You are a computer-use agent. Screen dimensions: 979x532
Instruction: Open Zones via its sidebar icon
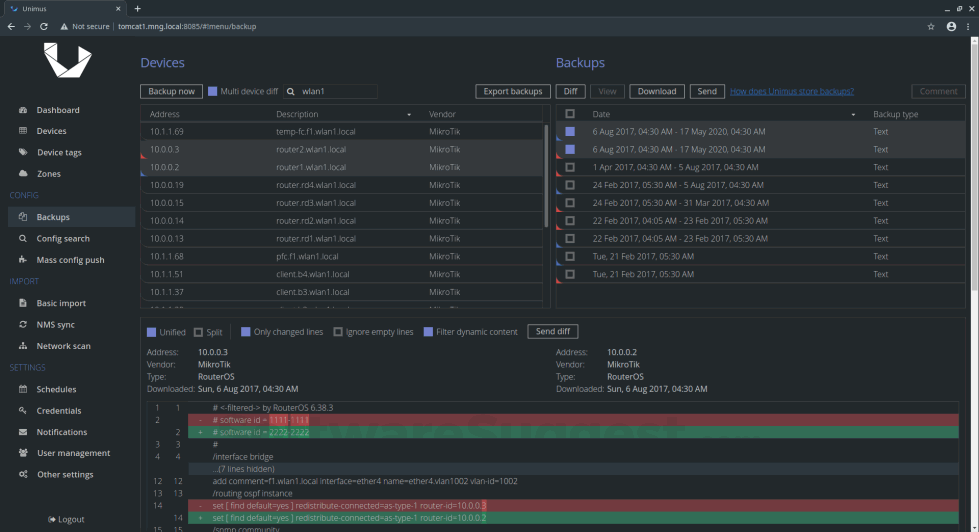(23, 174)
